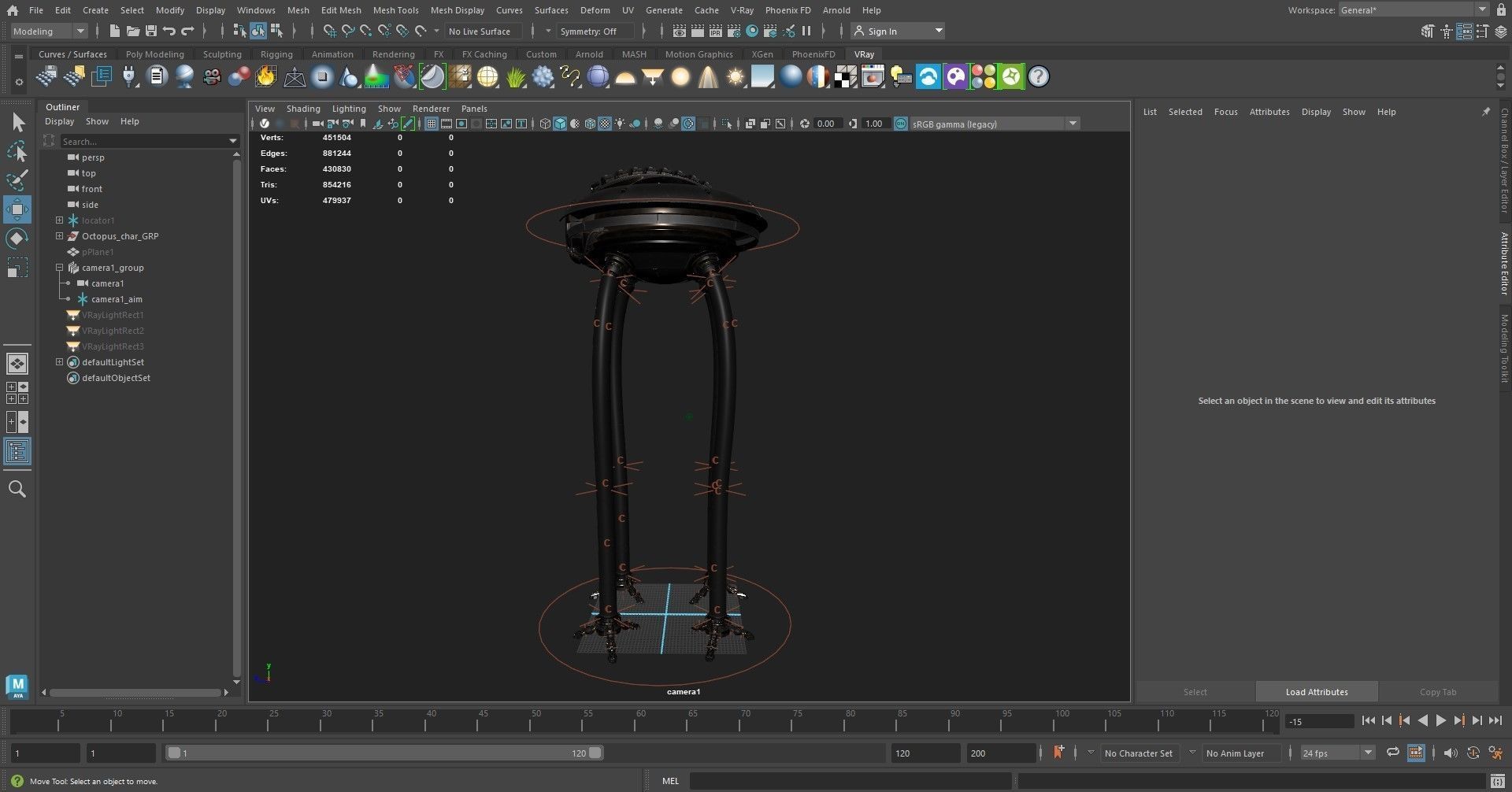Open the Workspace General dropdown

point(1413,9)
